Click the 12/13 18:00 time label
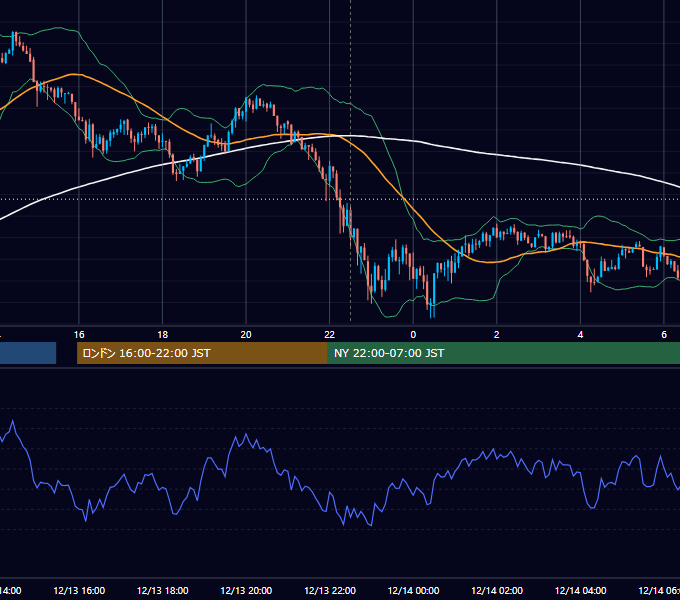 [163, 590]
